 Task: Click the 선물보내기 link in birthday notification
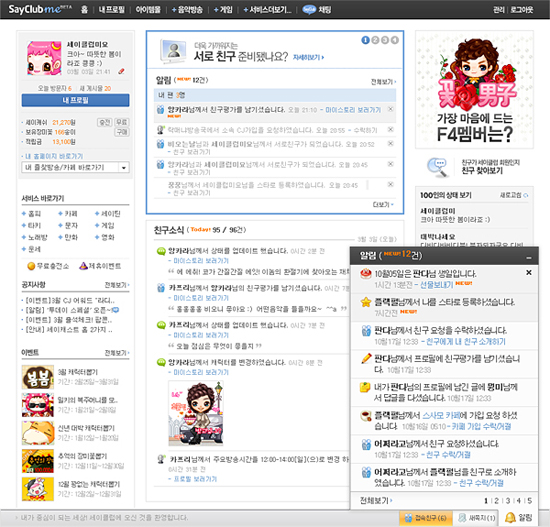(x=436, y=285)
